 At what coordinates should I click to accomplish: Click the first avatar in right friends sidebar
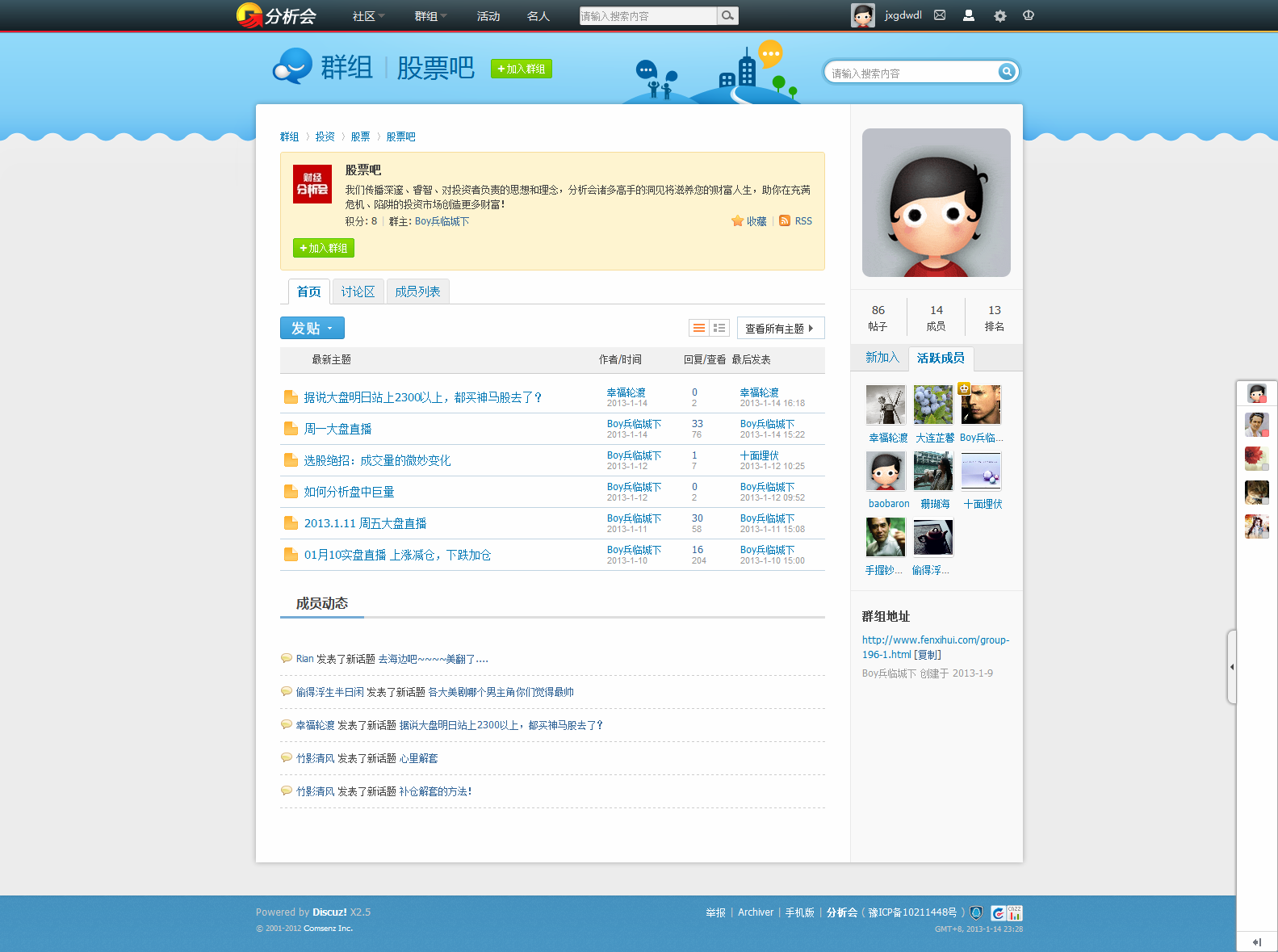pos(1257,393)
